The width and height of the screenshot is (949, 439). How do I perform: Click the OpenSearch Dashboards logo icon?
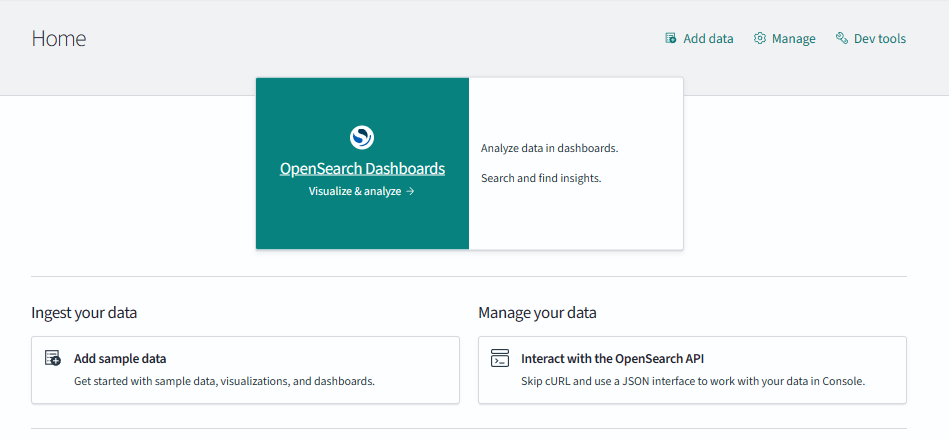pyautogui.click(x=362, y=137)
